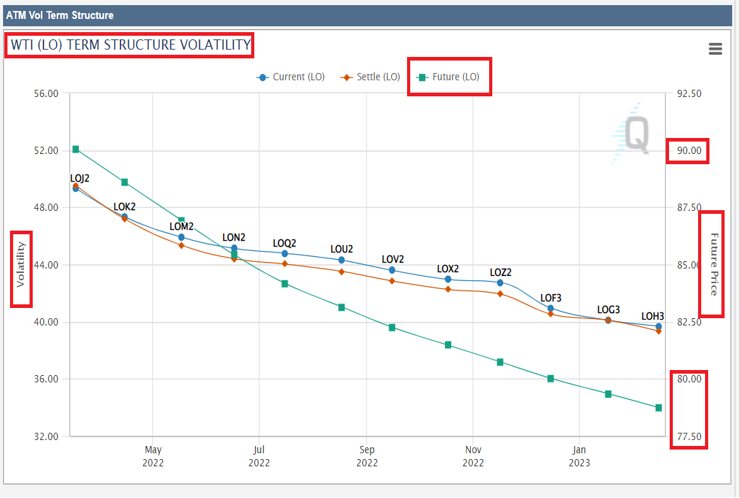Click the LOM2 data point label

pyautogui.click(x=181, y=226)
